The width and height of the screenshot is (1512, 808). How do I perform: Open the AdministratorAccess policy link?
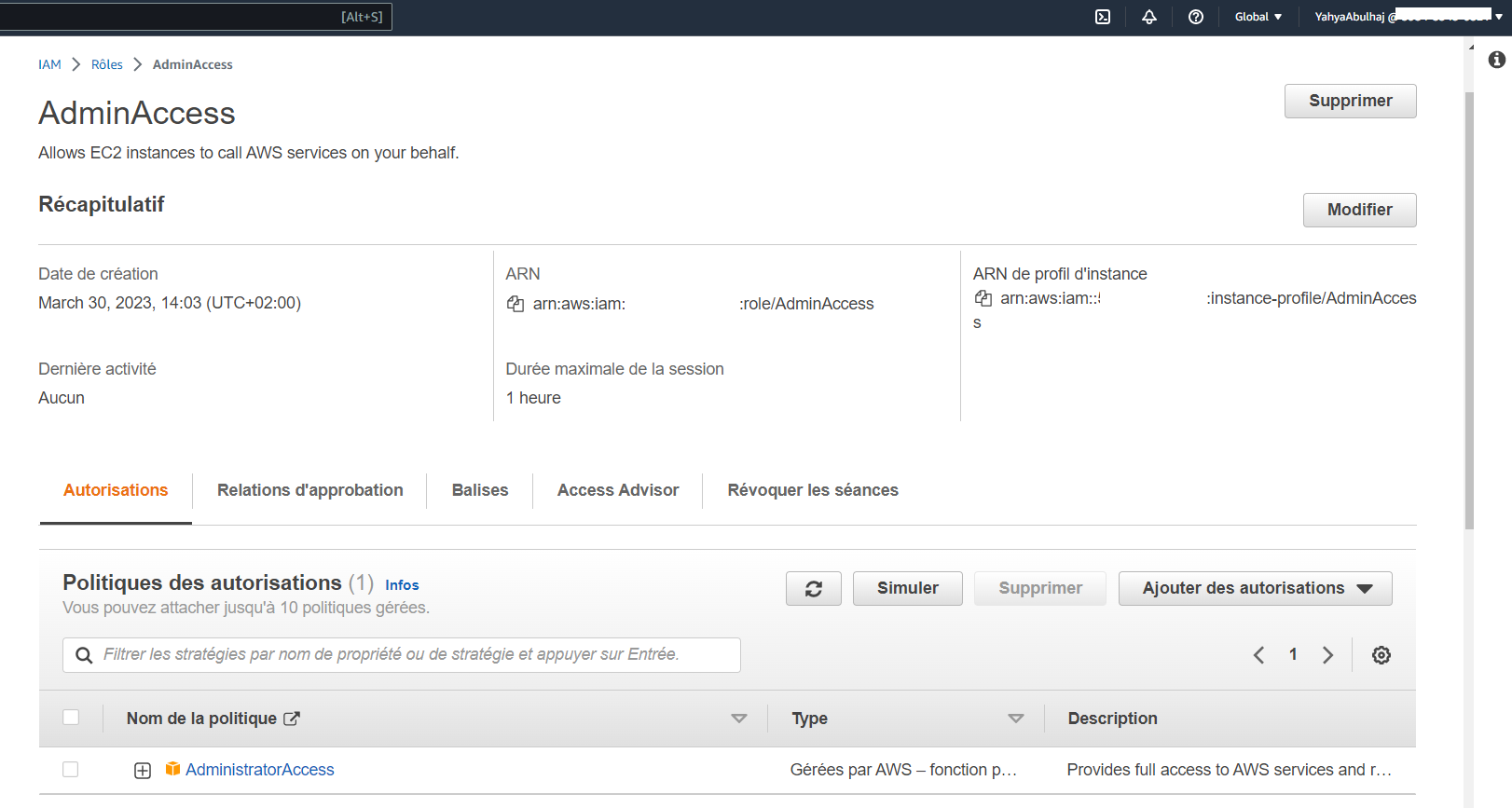[259, 770]
